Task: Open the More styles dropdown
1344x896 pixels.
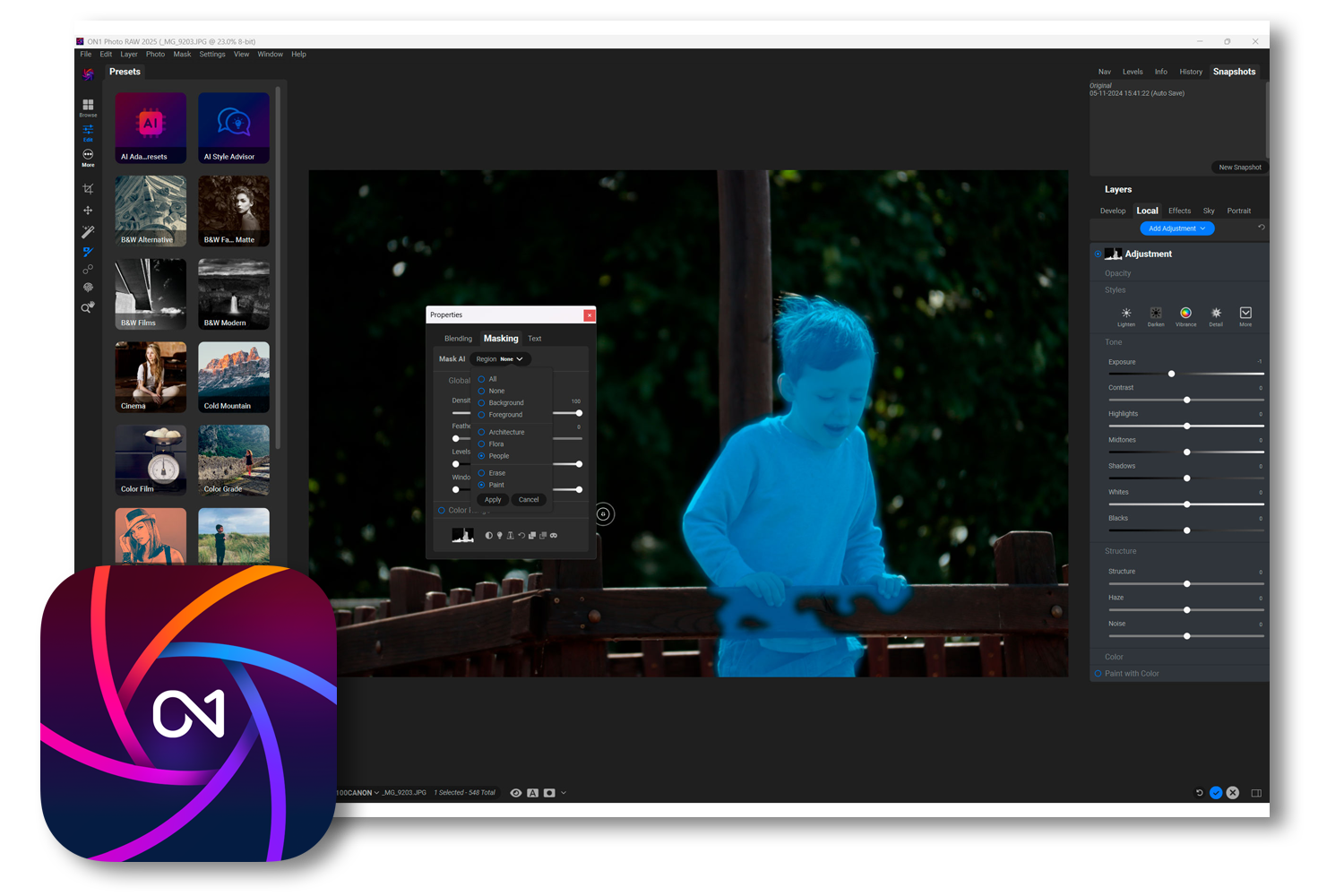Action: [x=1245, y=314]
